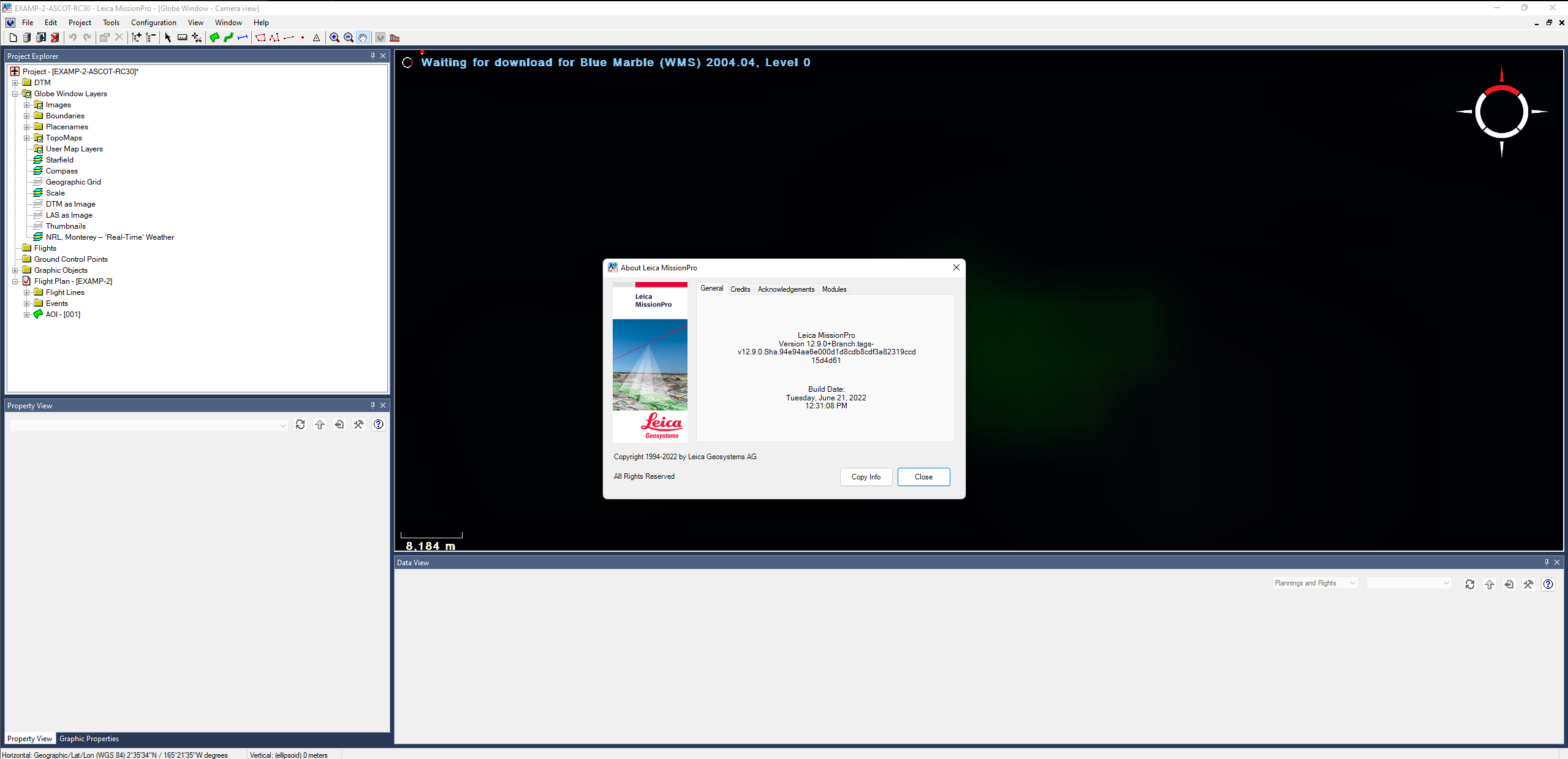Toggle the TopoMaps folder checkbox icon
1568x759 pixels.
coord(39,138)
